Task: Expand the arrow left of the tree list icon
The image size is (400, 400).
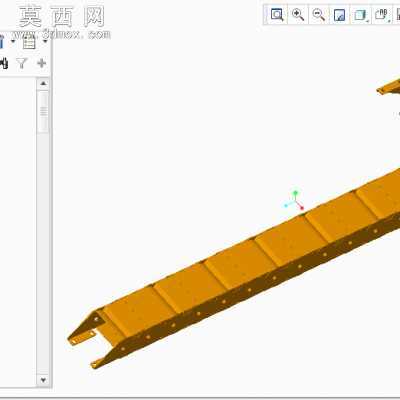Action: (x=13, y=42)
